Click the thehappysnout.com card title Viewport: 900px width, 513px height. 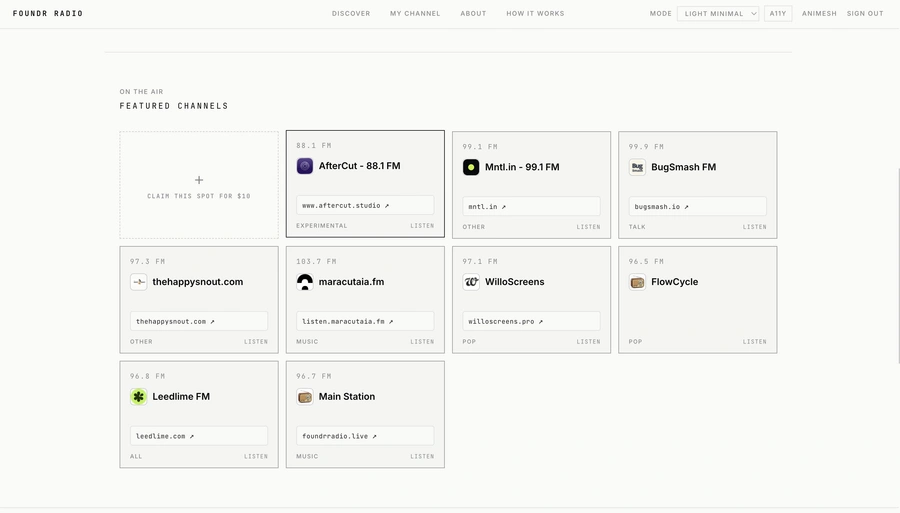tap(197, 282)
